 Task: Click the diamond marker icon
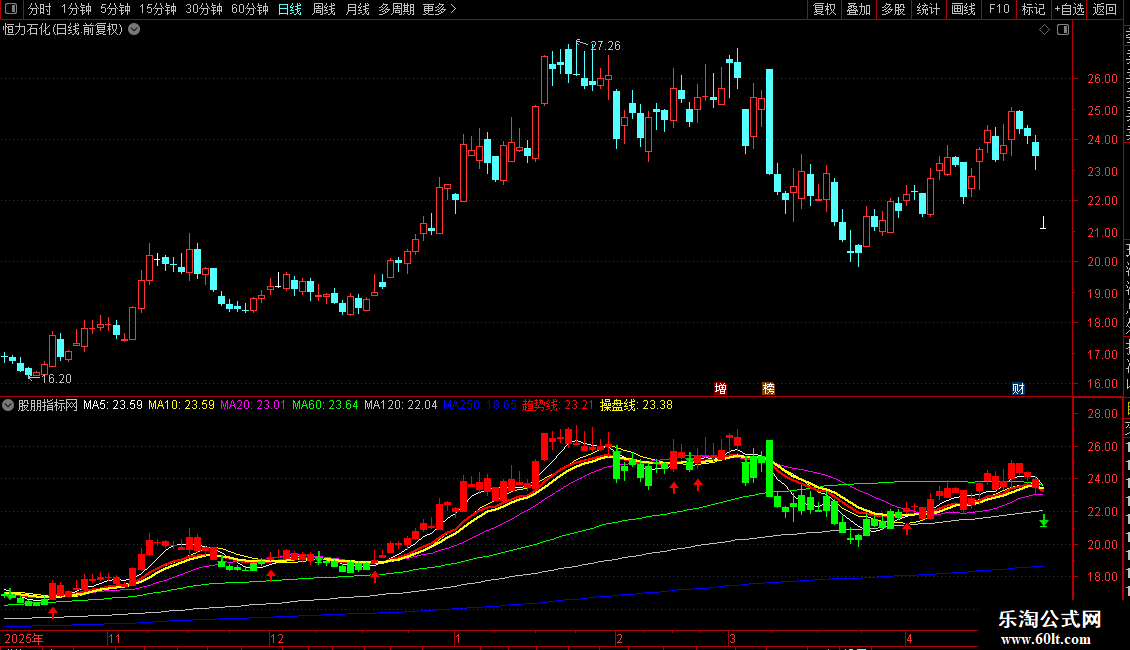pyautogui.click(x=1044, y=30)
